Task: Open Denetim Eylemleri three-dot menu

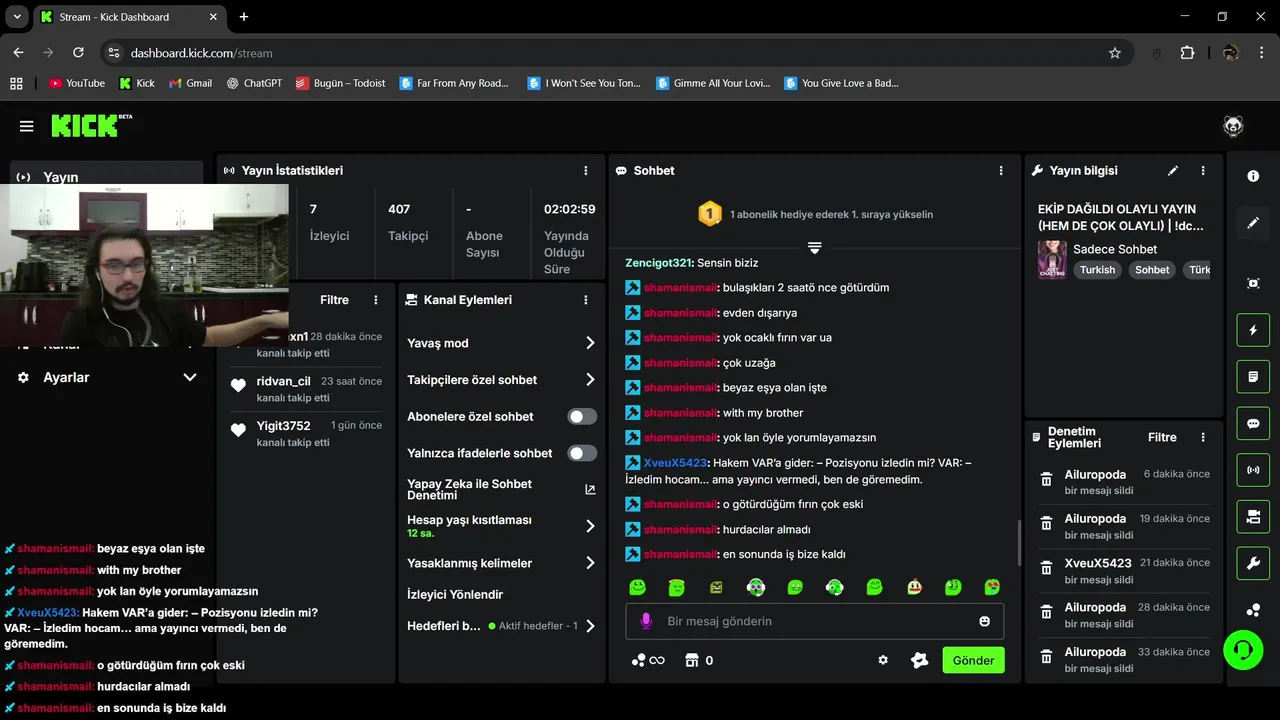Action: click(x=1203, y=437)
